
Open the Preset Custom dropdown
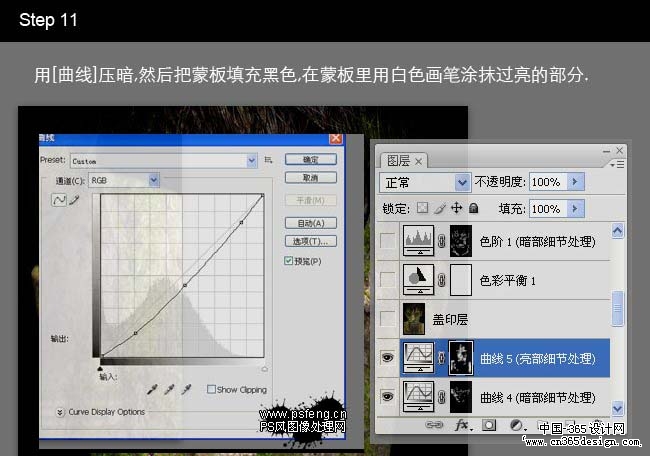[x=252, y=160]
